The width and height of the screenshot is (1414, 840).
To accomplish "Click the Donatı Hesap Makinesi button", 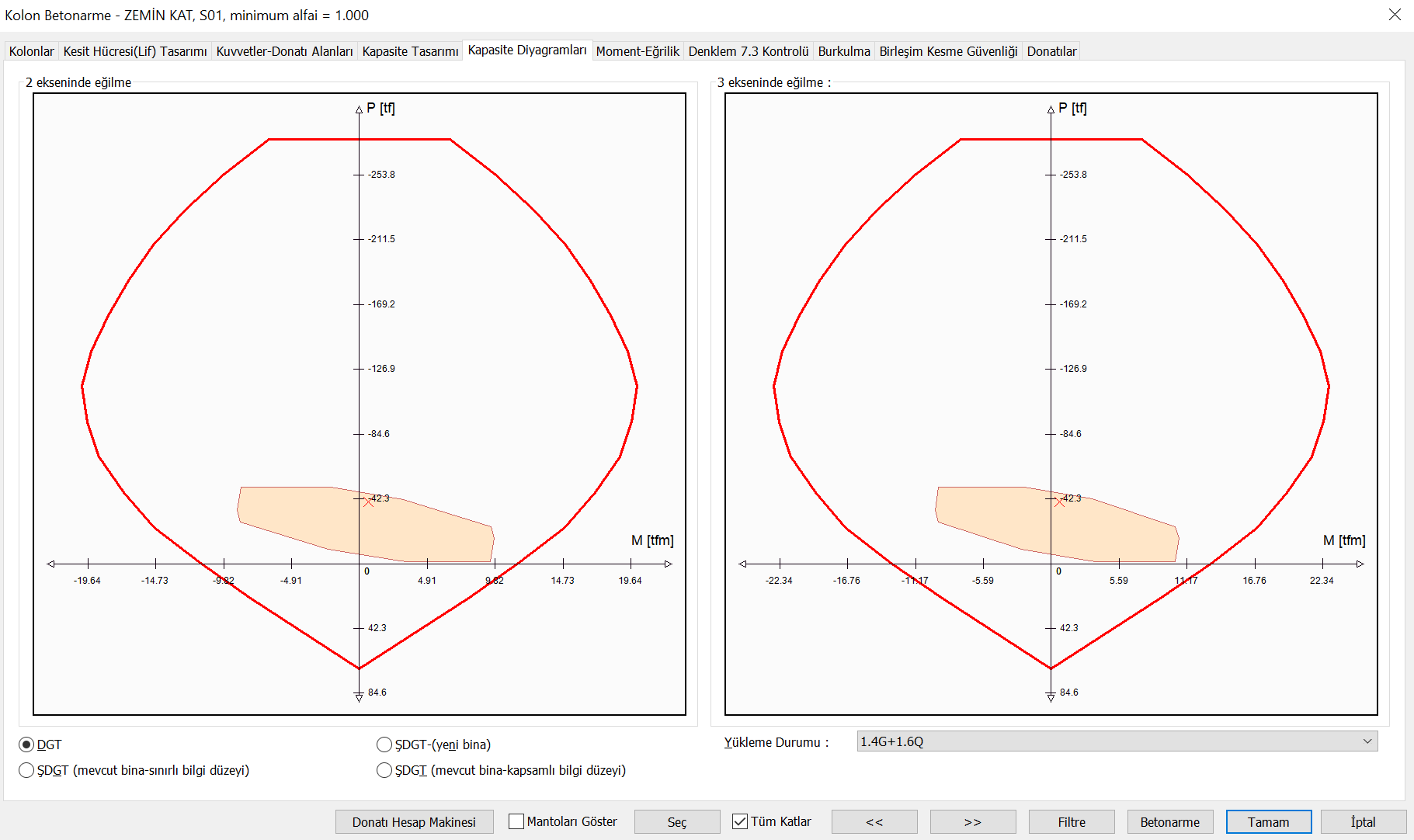I will coord(414,822).
